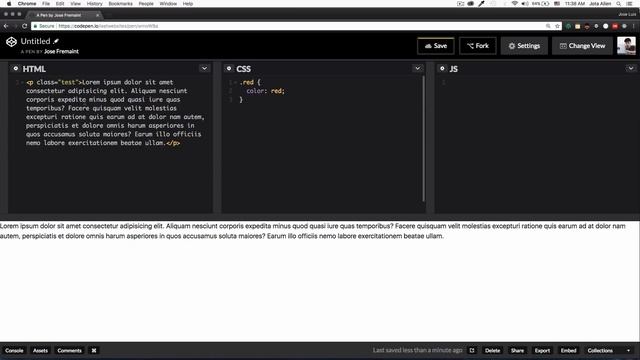Screen dimensions: 640x360
Task: Open the Export menu
Action: click(542, 351)
